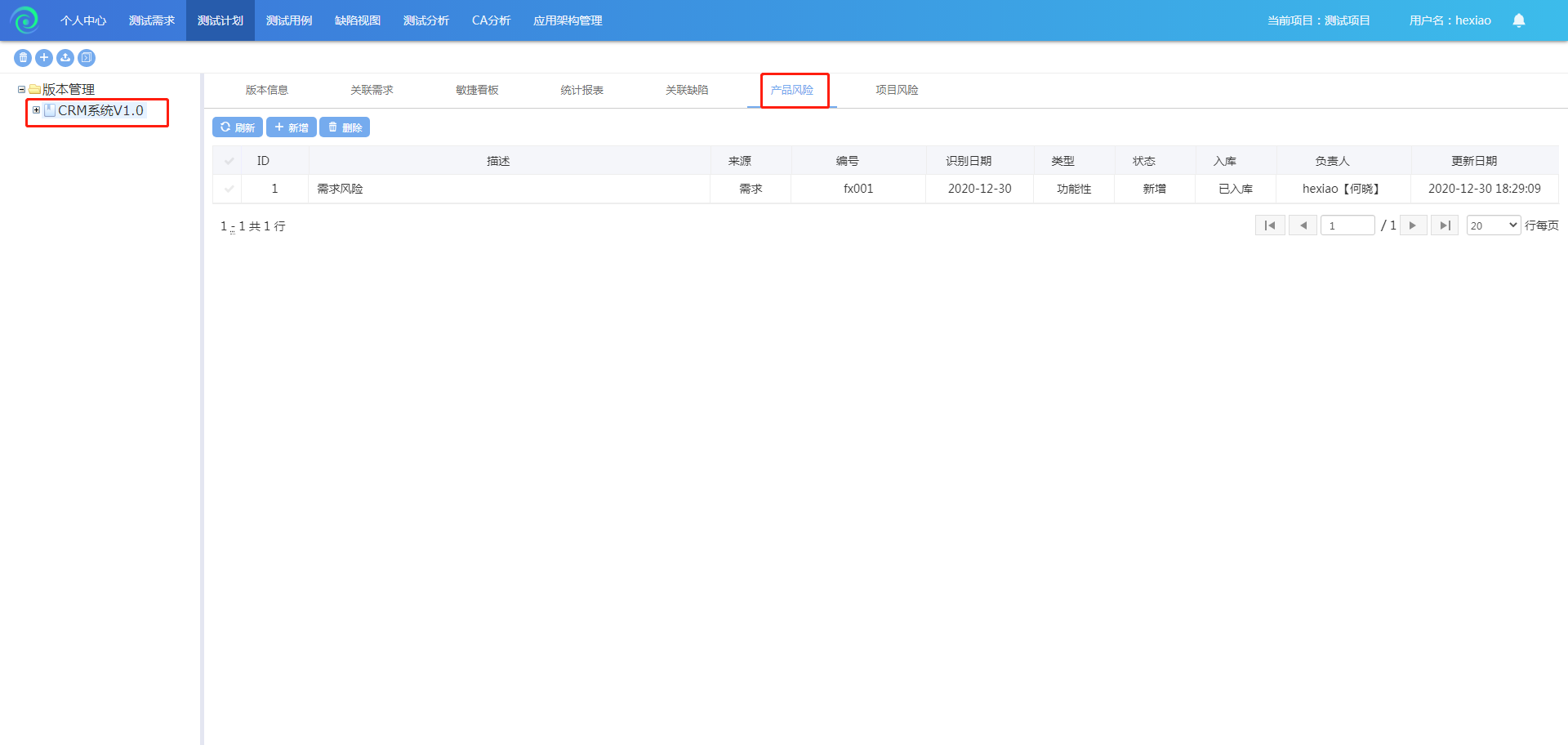
Task: Click the 新增 button above the risk table
Action: [x=292, y=127]
